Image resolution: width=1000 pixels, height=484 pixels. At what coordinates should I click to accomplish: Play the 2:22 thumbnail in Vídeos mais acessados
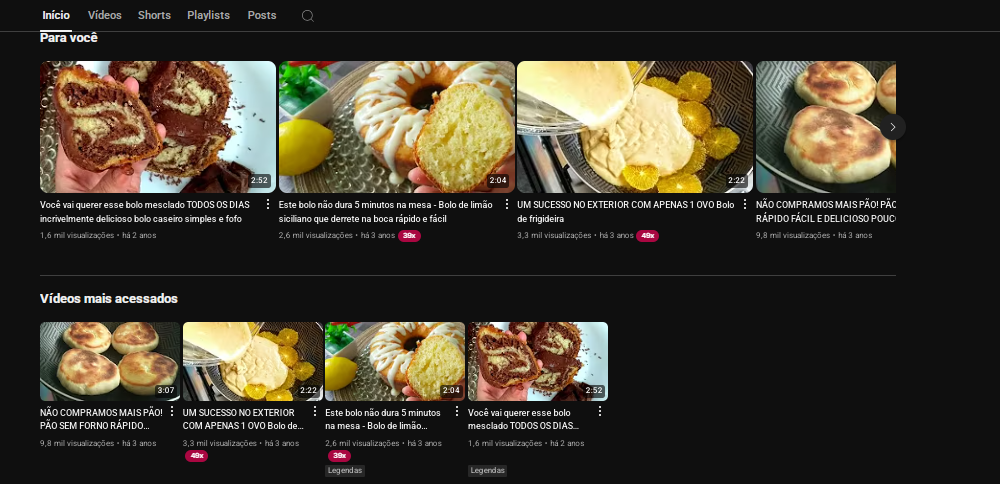253,362
